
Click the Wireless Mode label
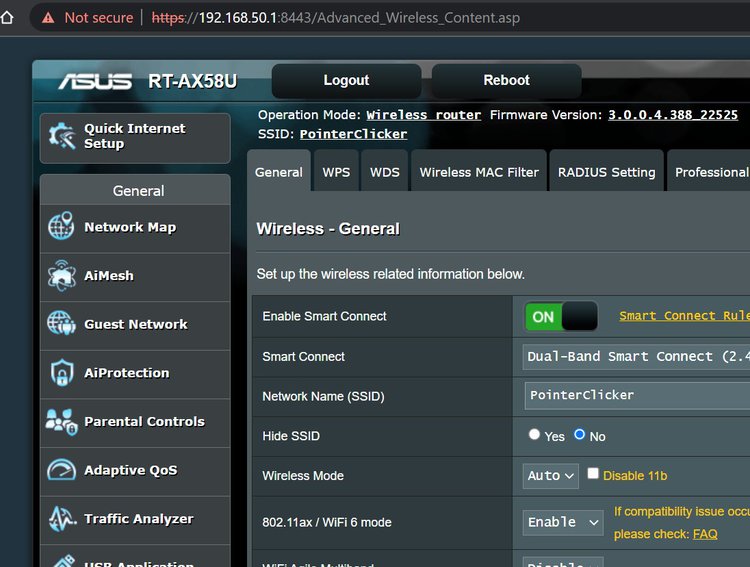303,476
